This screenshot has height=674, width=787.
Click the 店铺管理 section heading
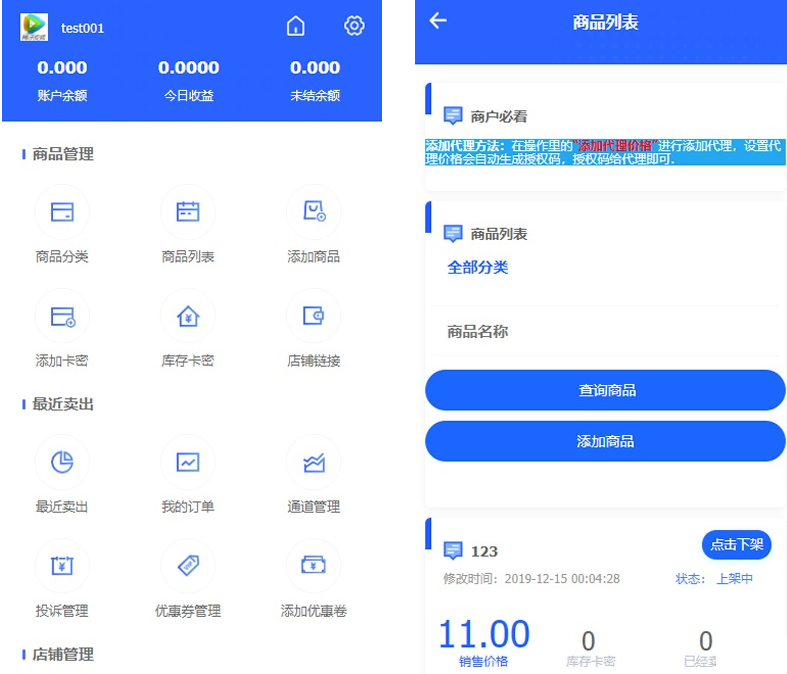tap(63, 654)
